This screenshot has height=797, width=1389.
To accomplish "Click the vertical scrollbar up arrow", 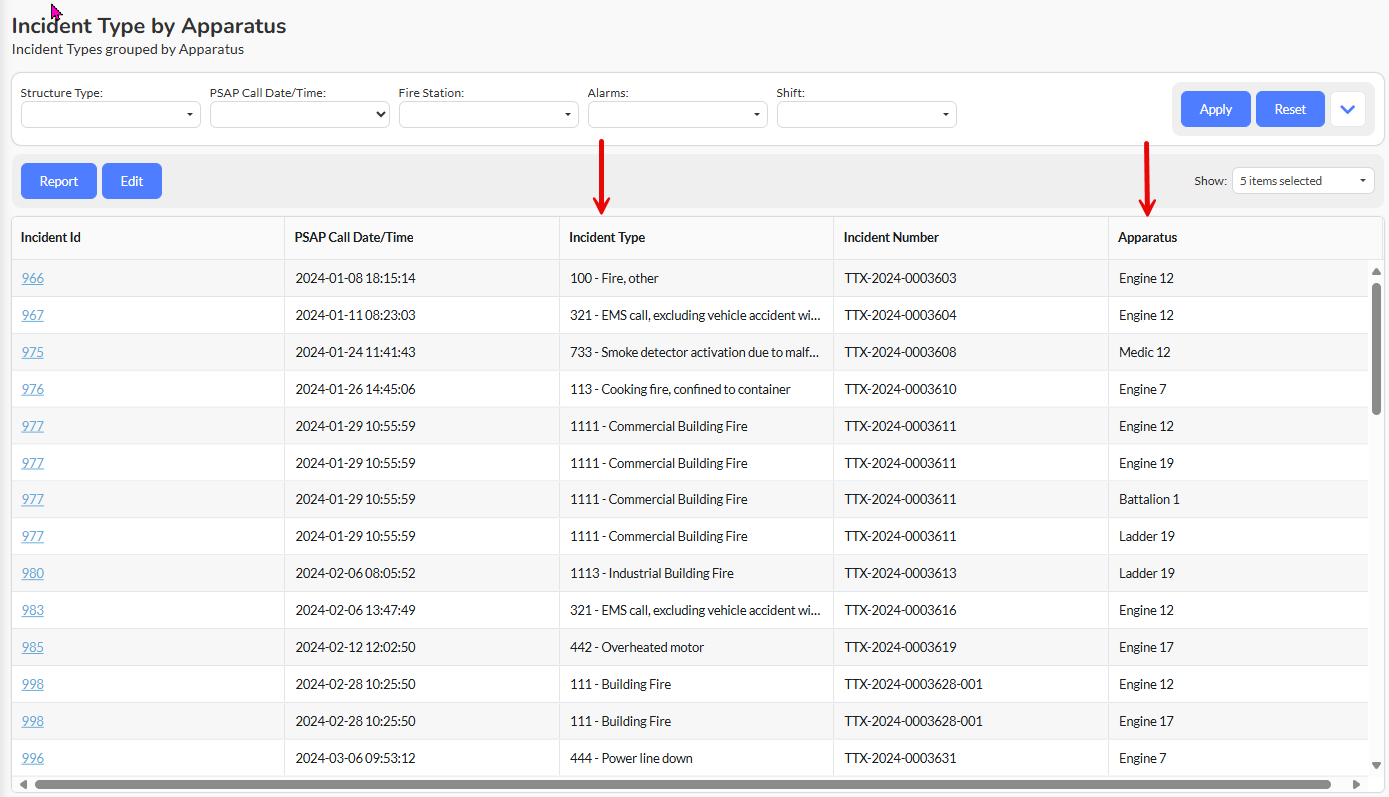I will tap(1376, 272).
